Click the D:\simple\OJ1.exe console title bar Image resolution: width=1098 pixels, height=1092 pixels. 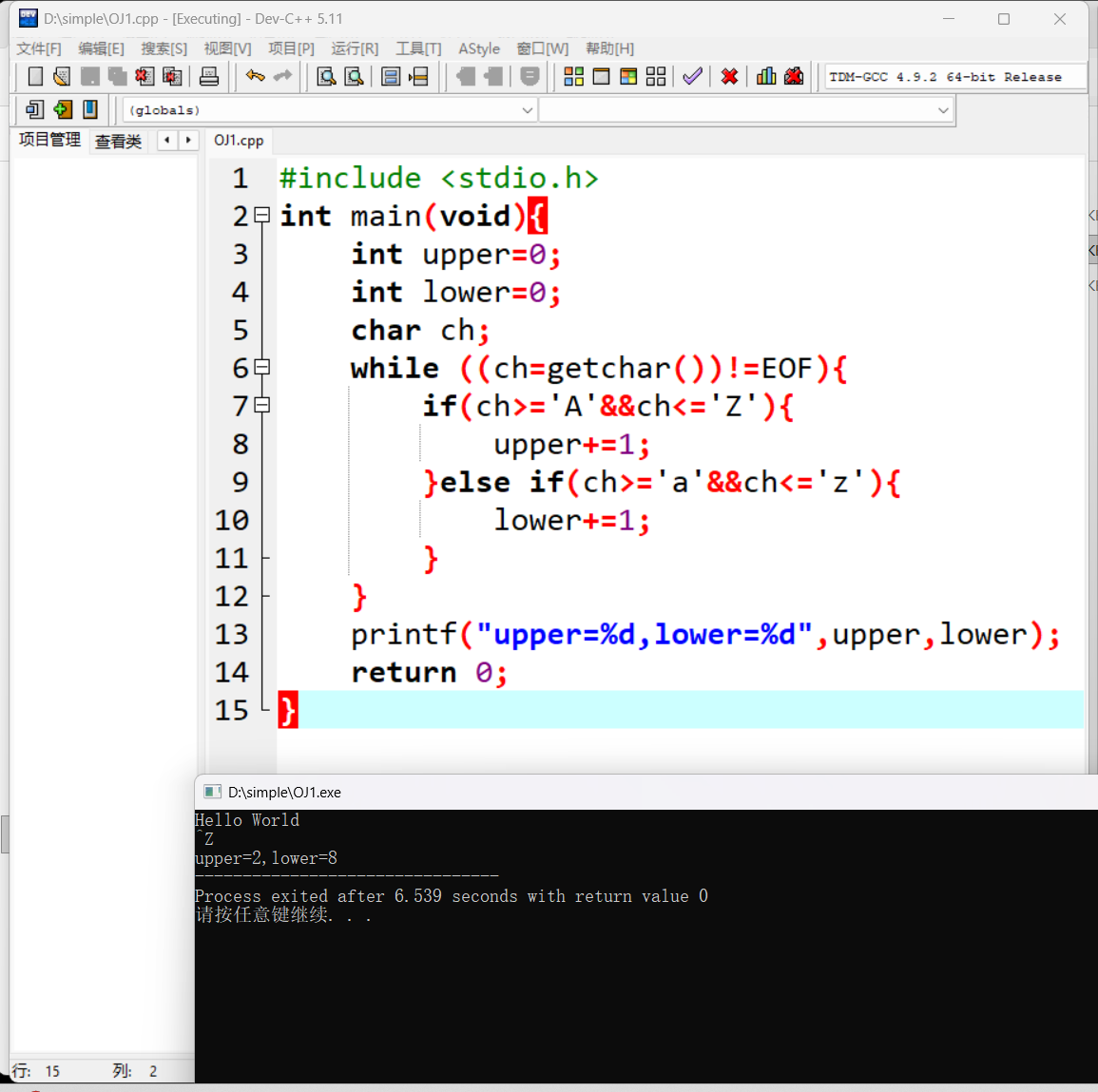pyautogui.click(x=645, y=792)
